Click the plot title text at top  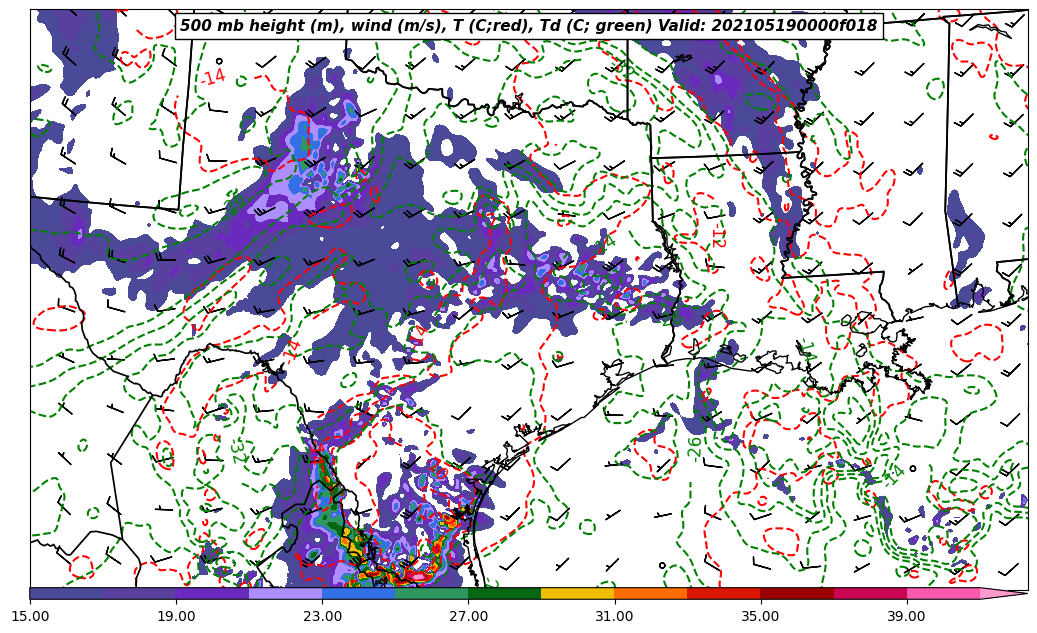tap(528, 26)
